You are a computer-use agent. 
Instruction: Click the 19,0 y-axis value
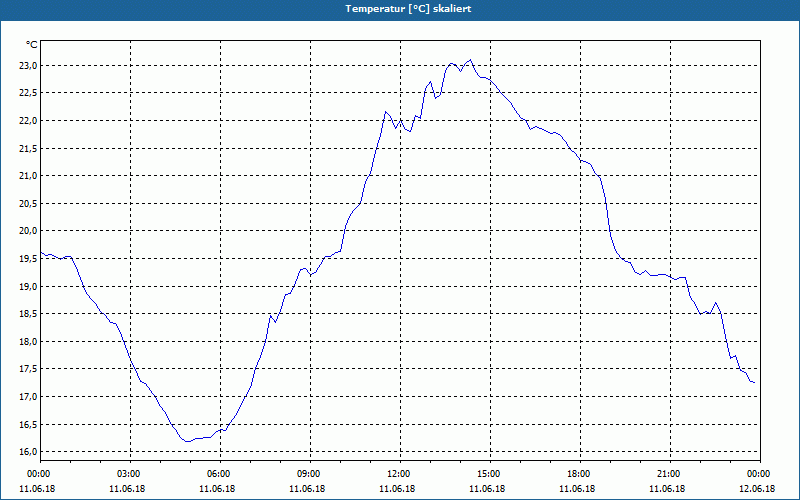click(x=29, y=286)
